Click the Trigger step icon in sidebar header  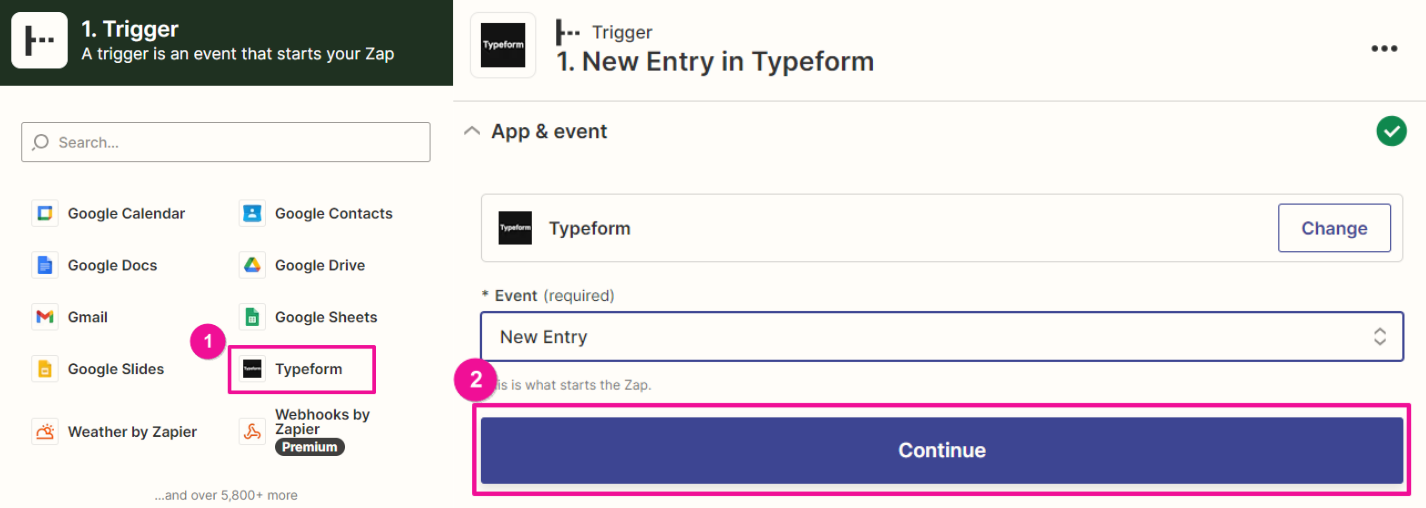(x=40, y=41)
